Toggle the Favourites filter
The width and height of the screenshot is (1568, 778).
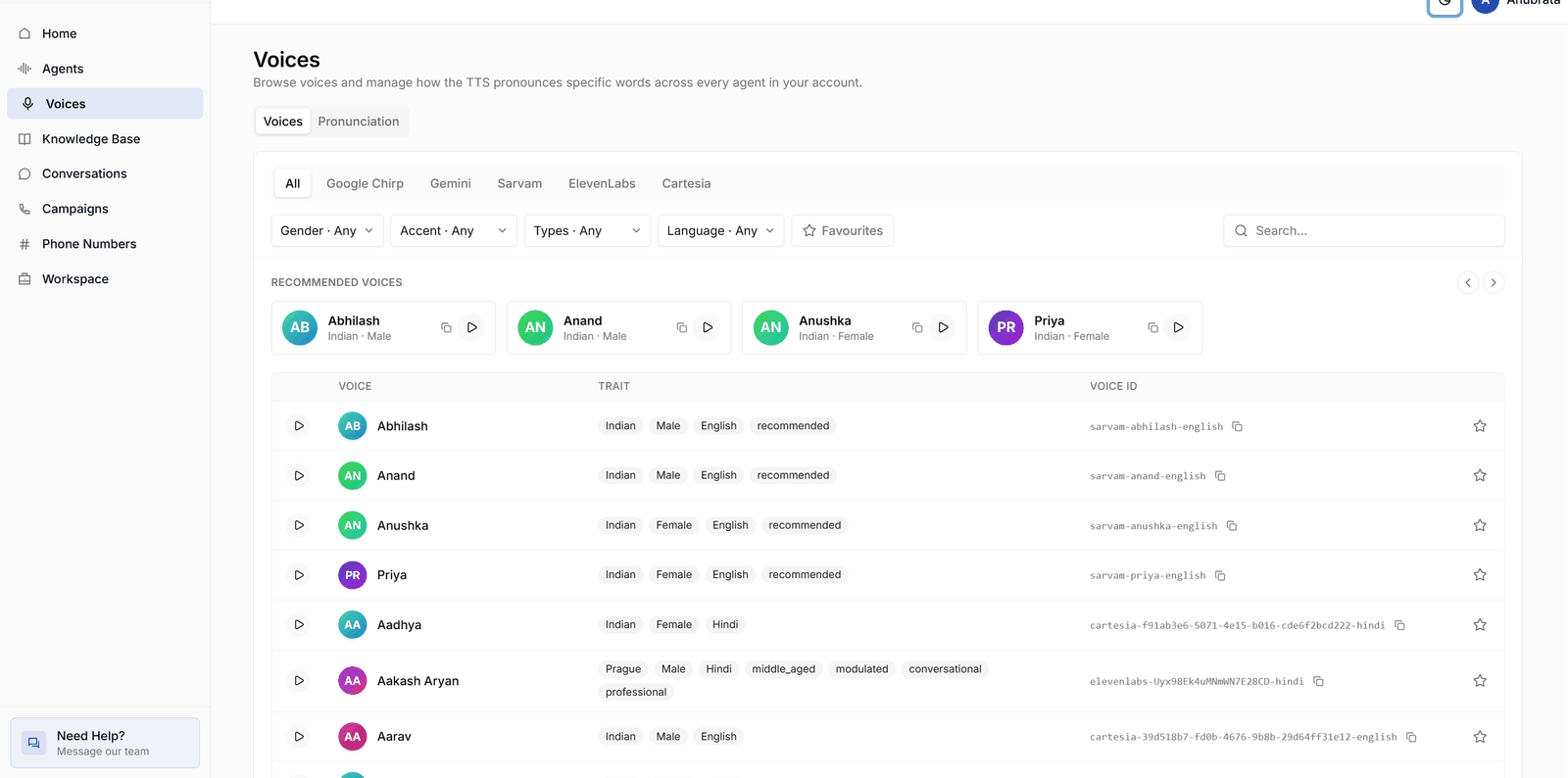click(x=843, y=230)
